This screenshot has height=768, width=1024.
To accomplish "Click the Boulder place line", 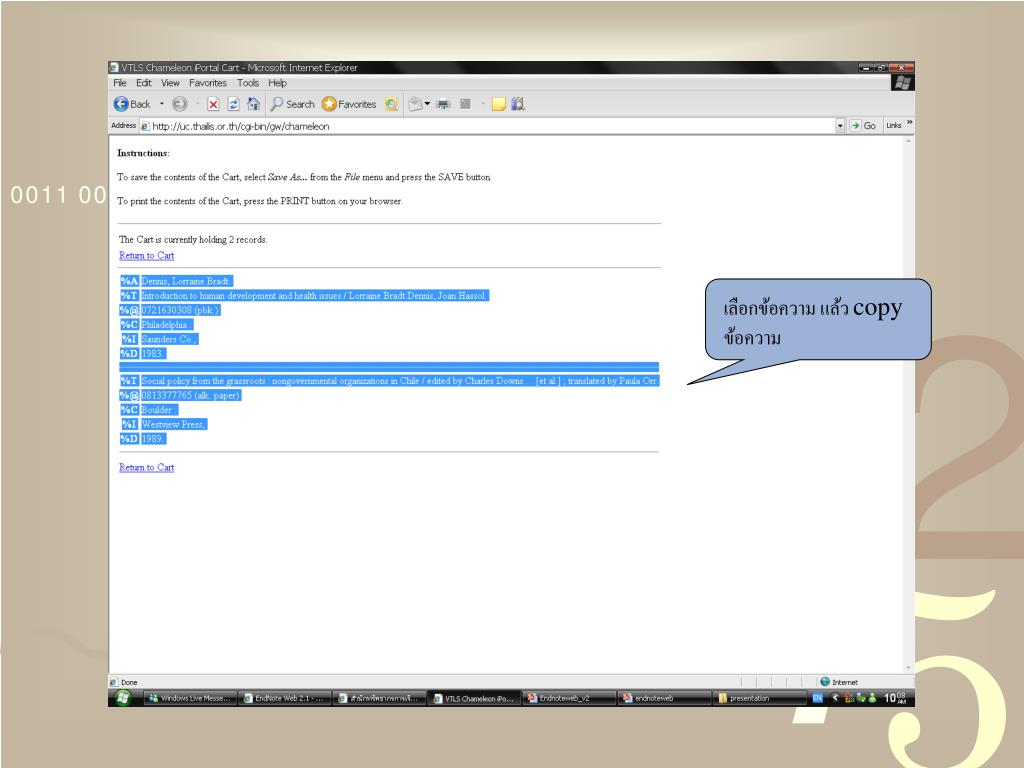I will 159,409.
